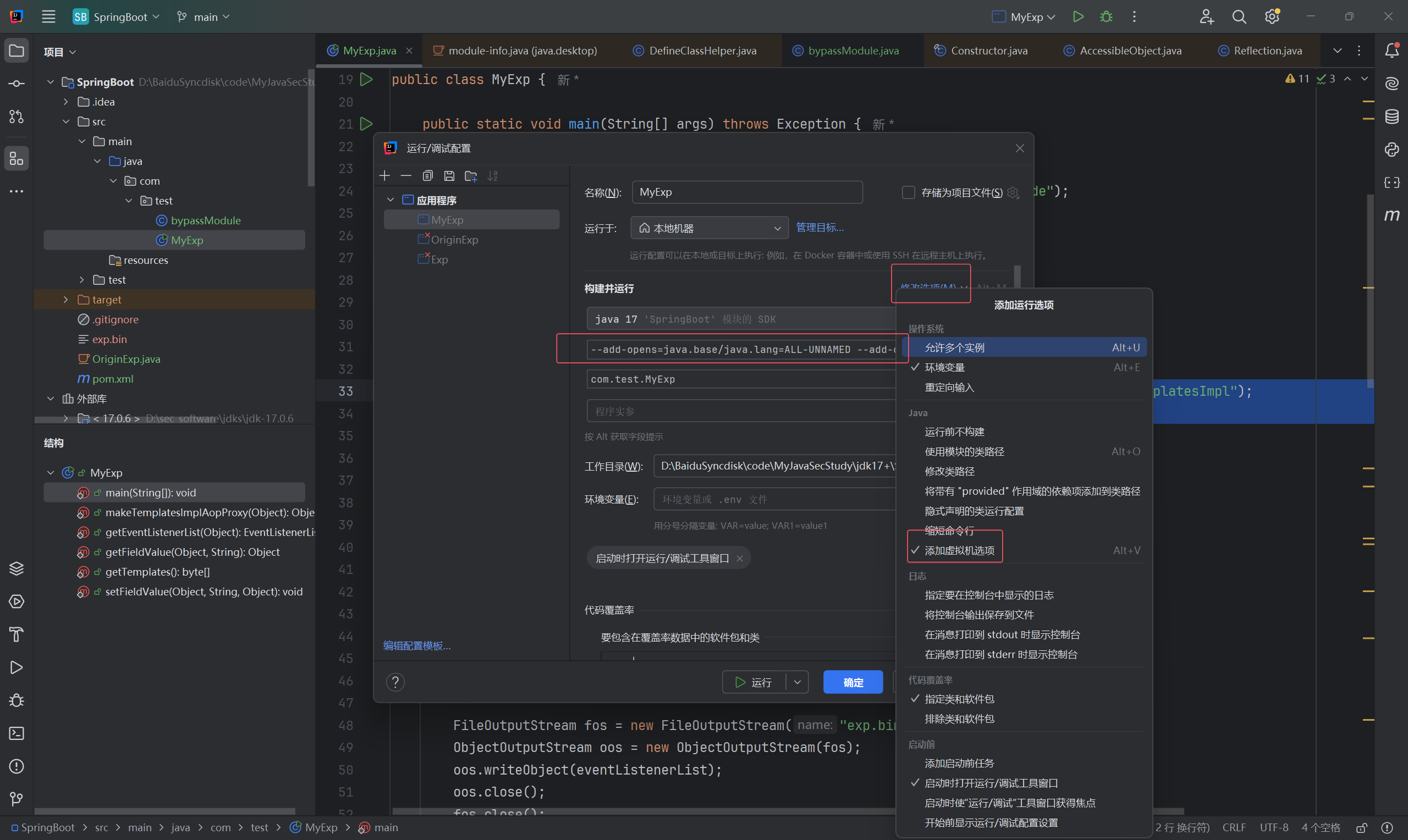Open the Maven tool window icon

(1391, 215)
